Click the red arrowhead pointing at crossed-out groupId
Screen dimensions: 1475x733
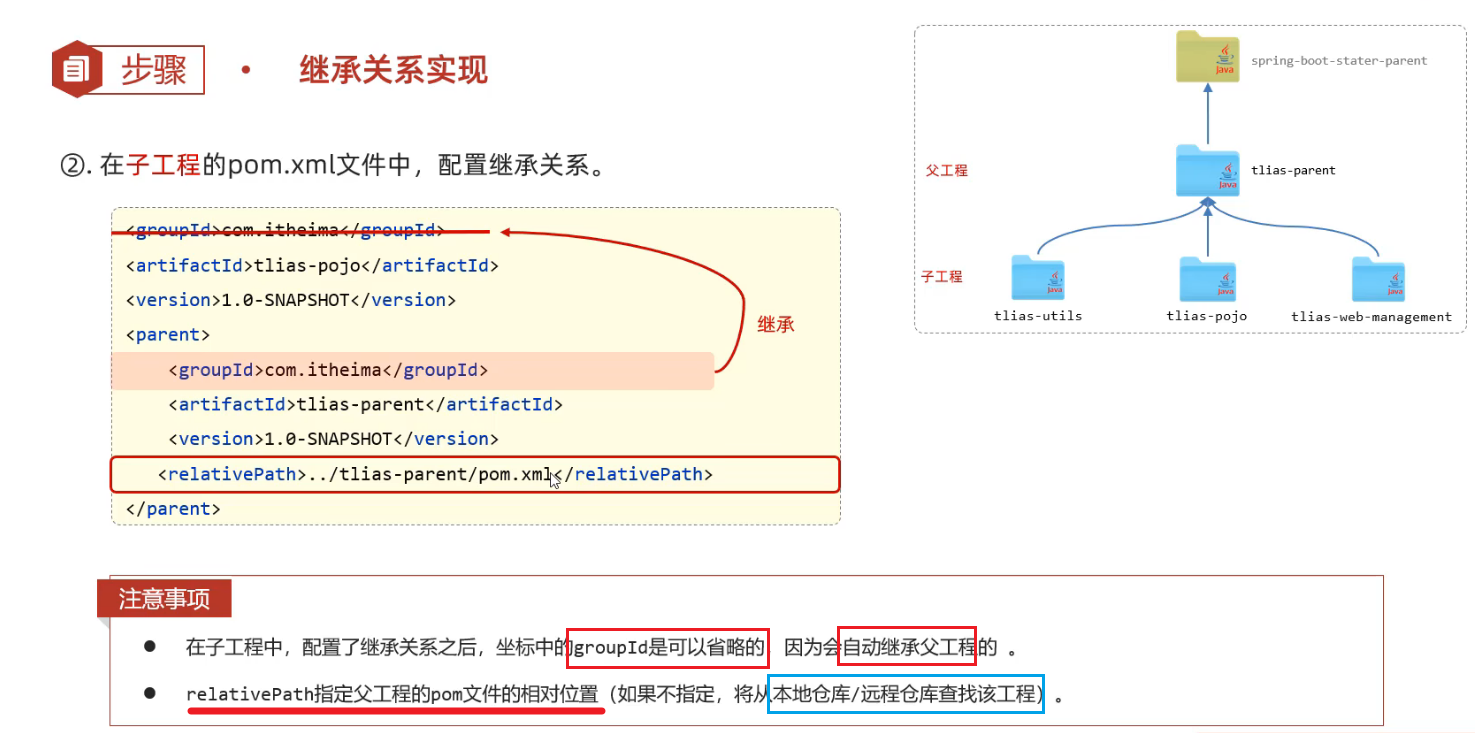[506, 232]
